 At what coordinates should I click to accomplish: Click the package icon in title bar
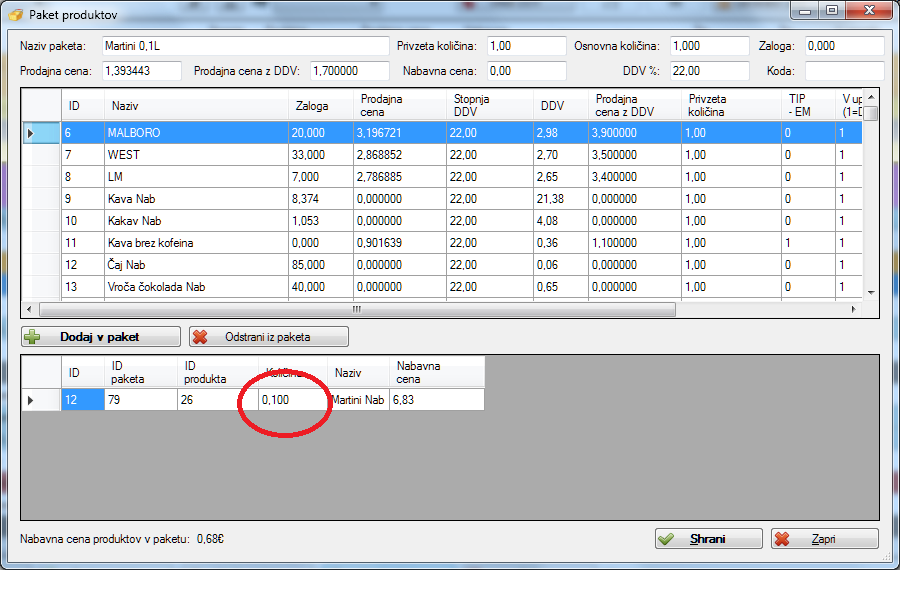click(15, 15)
